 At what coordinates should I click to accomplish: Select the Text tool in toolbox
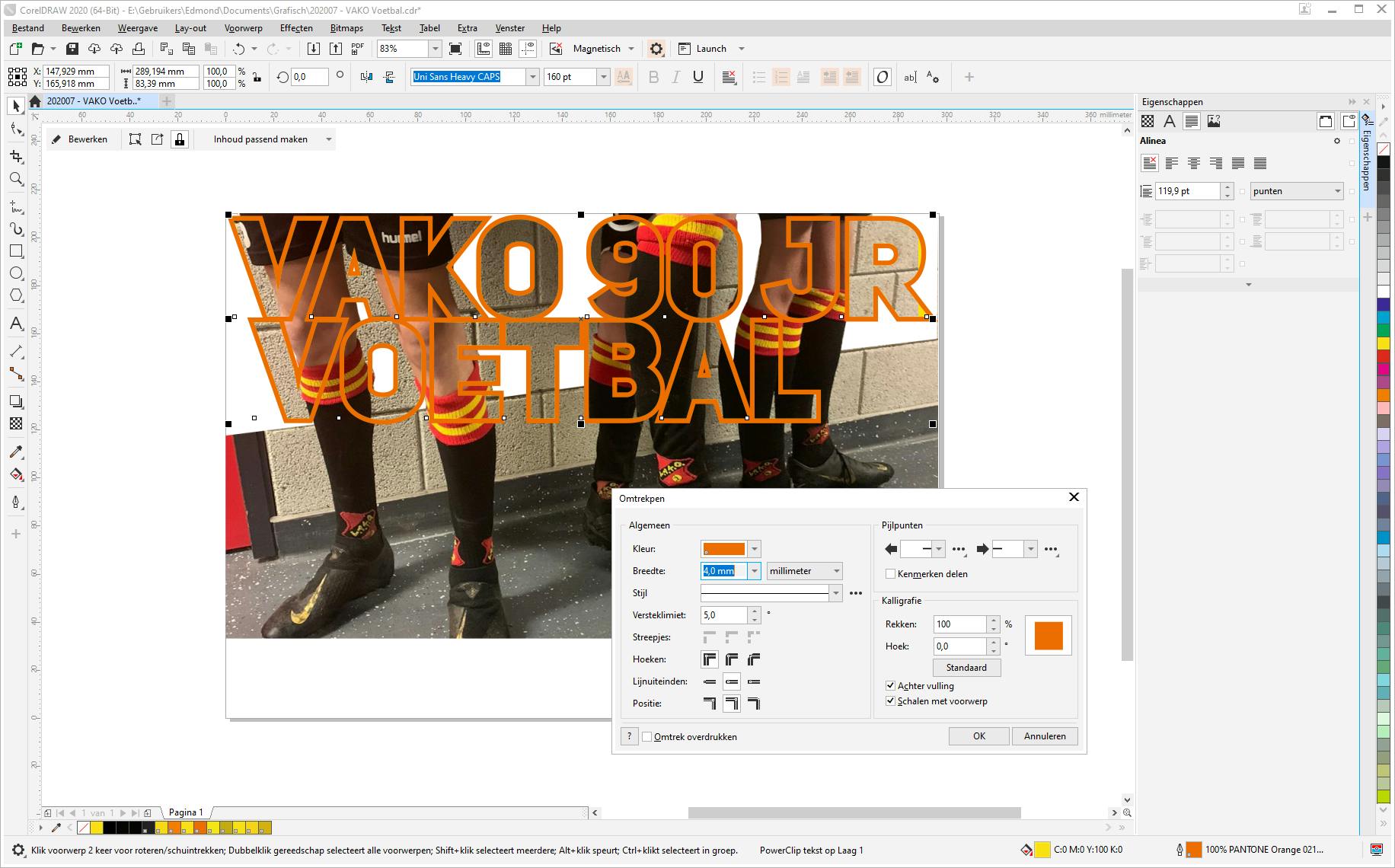click(16, 324)
